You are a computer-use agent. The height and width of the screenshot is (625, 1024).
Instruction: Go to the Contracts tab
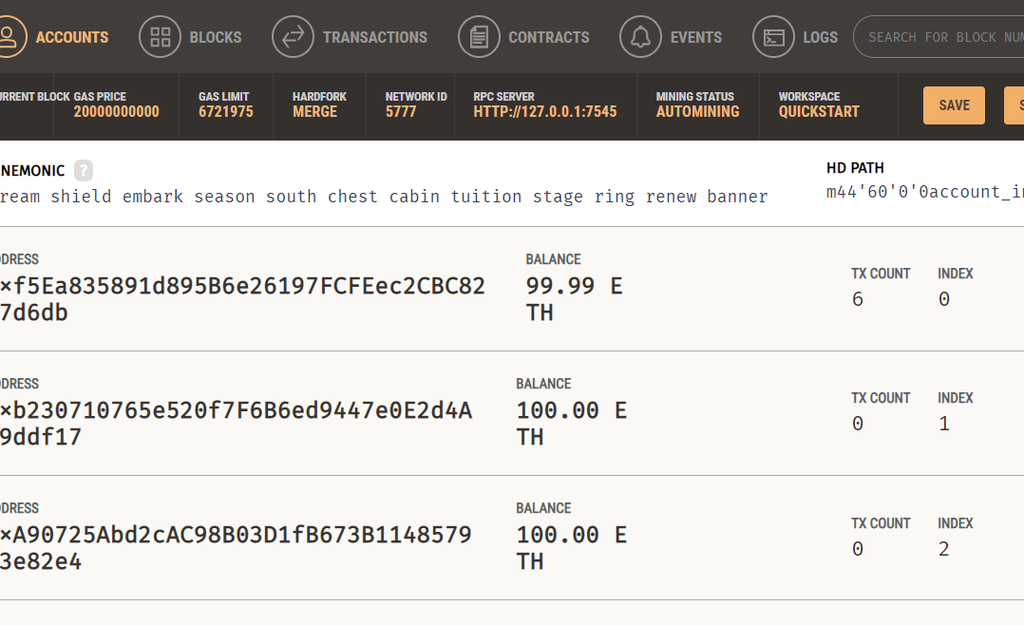(x=548, y=37)
